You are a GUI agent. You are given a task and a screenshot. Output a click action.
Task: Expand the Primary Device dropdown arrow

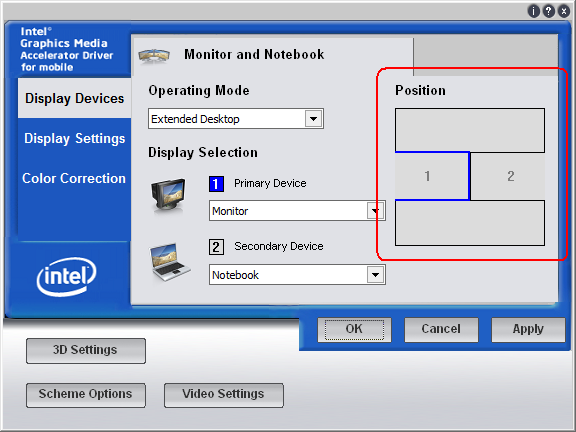pos(375,211)
